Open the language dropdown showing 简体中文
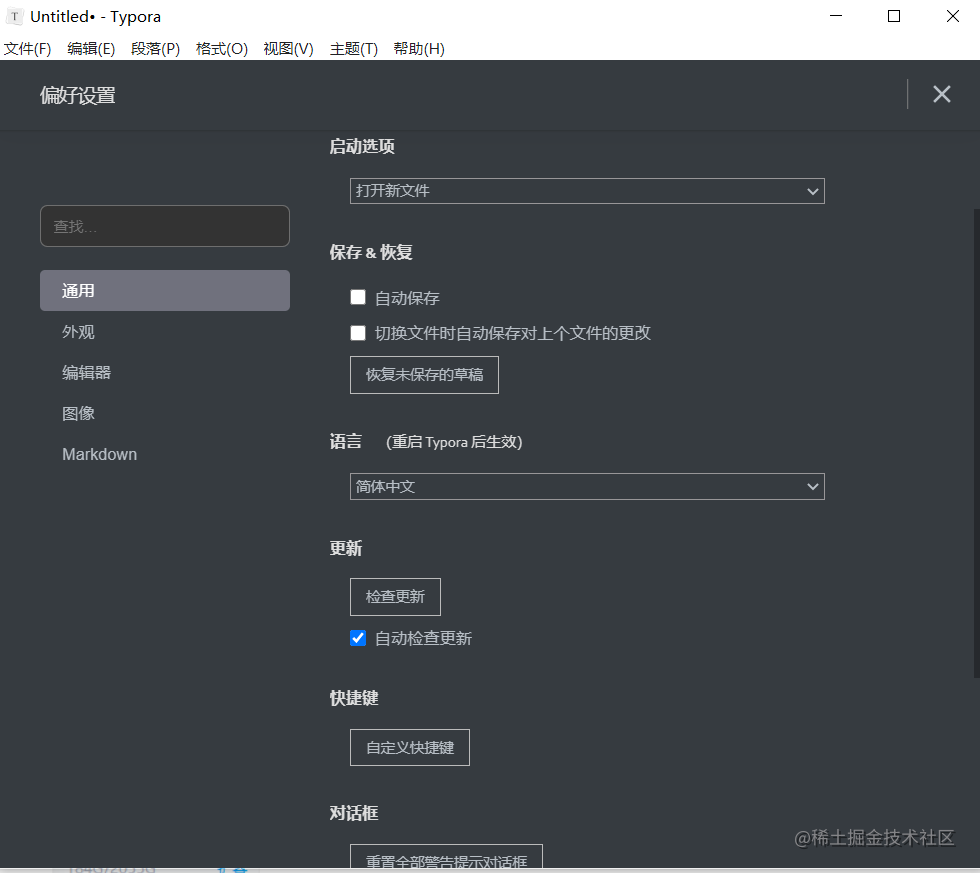Viewport: 980px width, 873px height. [587, 487]
